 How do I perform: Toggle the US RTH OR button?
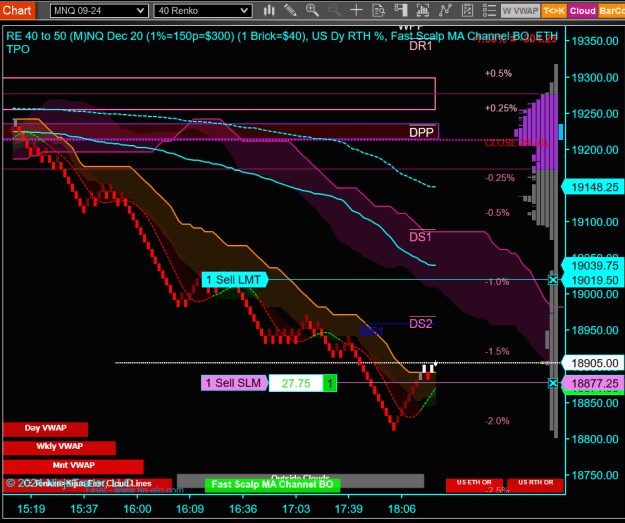click(x=535, y=484)
